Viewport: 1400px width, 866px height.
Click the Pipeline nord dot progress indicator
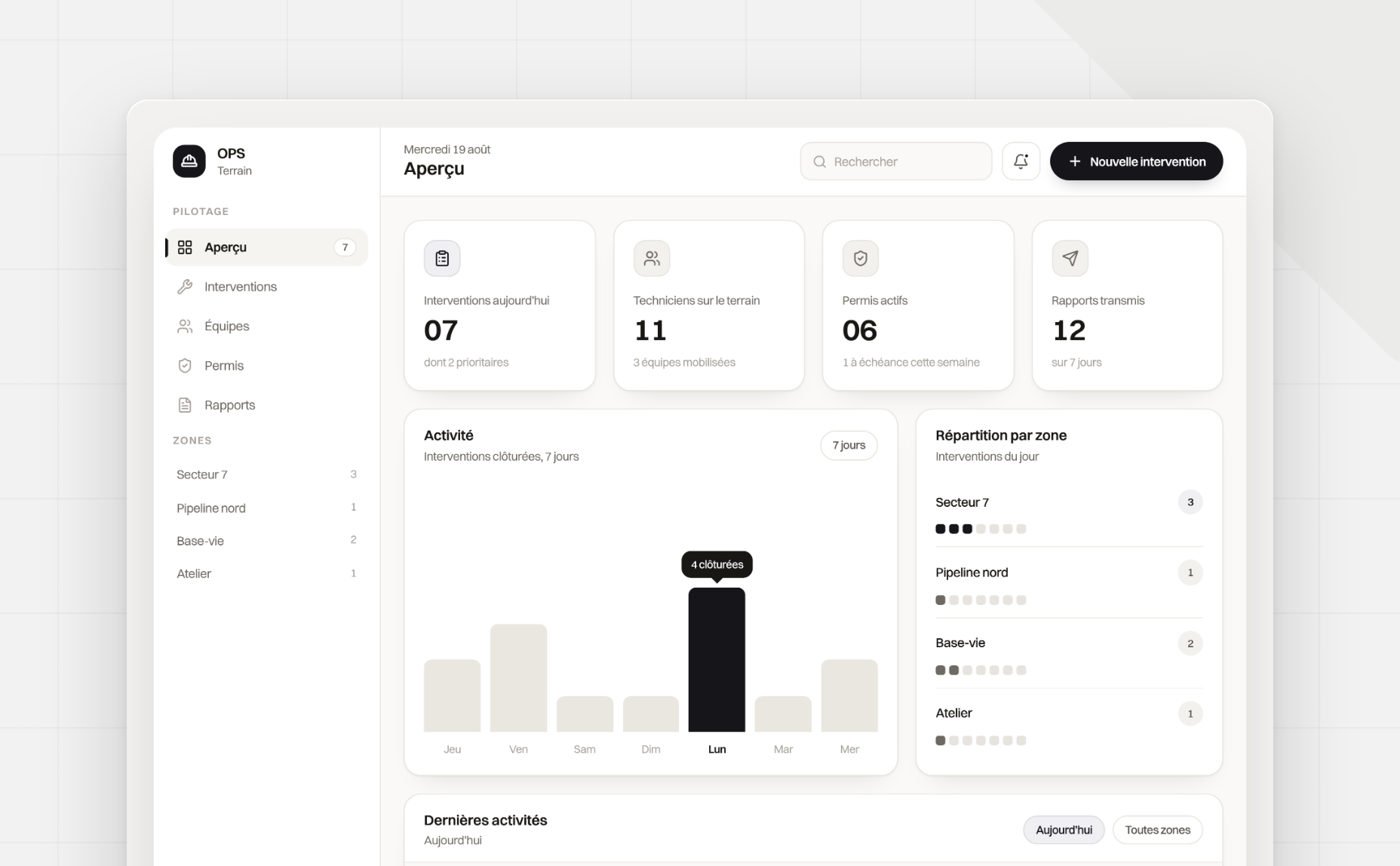click(x=981, y=600)
